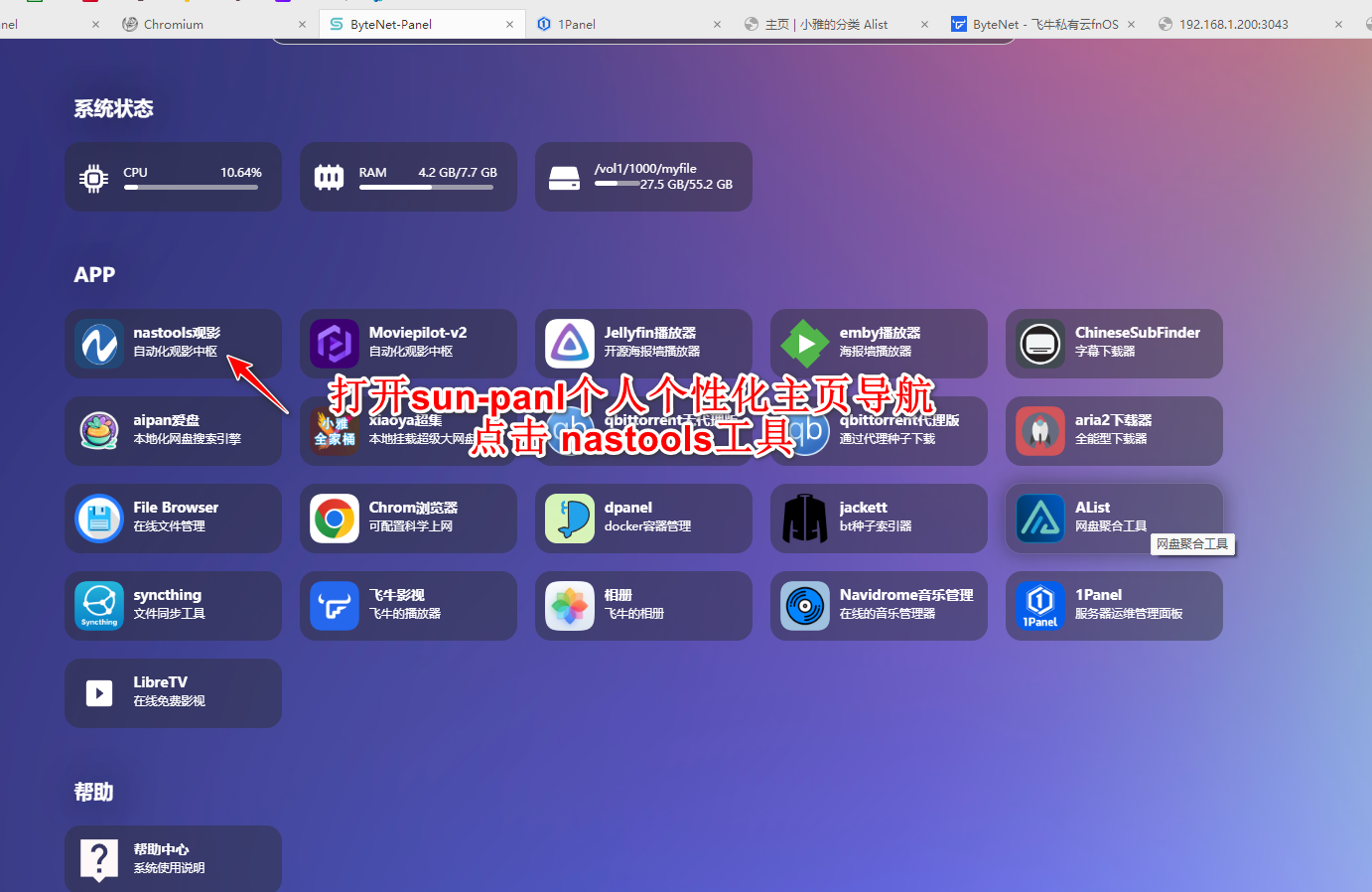This screenshot has height=892, width=1372.
Task: Open the 1Panel server panel icon
Action: [x=1040, y=606]
